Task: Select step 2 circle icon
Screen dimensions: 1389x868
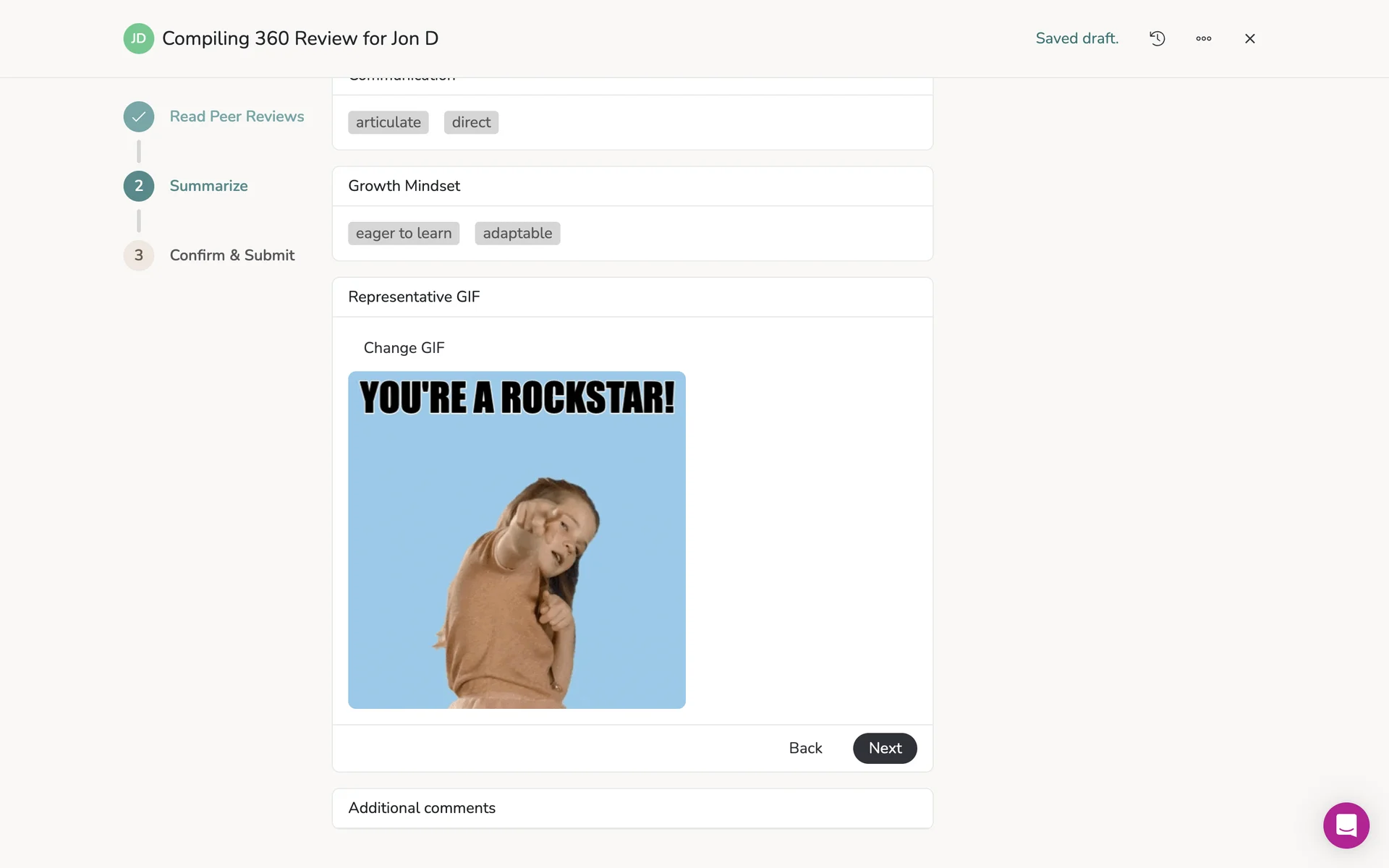Action: [138, 186]
